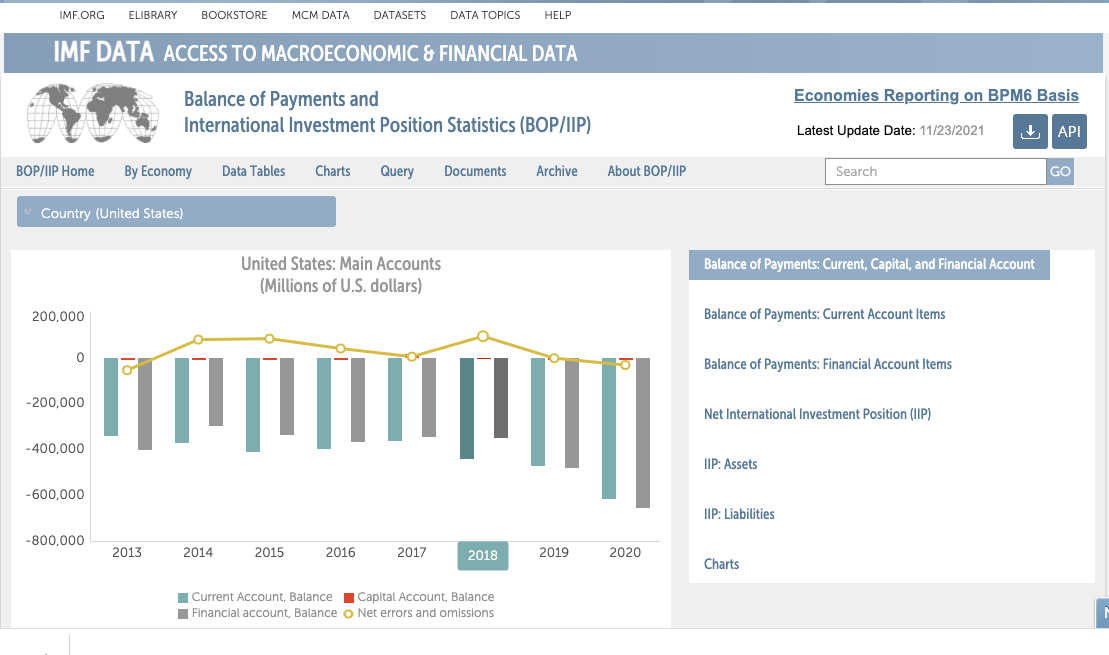Open Charts link in right side panel
1109x655 pixels.
pyautogui.click(x=721, y=564)
